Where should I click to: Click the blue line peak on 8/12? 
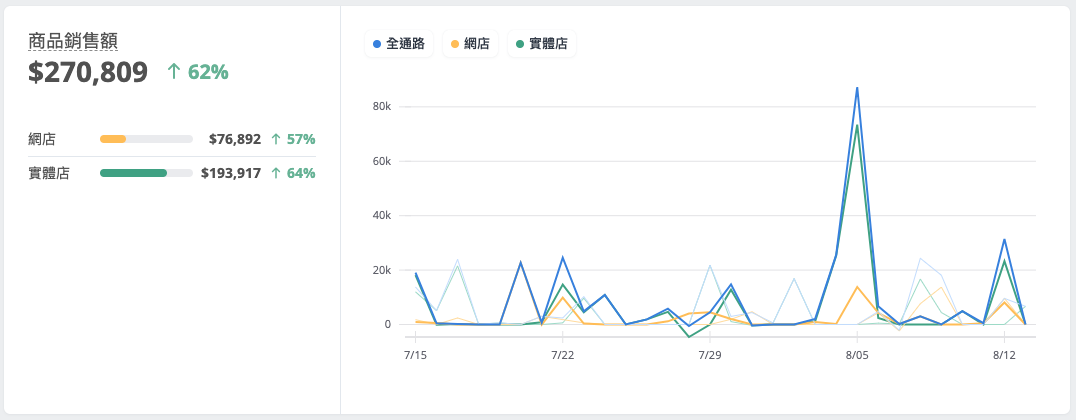[1005, 240]
